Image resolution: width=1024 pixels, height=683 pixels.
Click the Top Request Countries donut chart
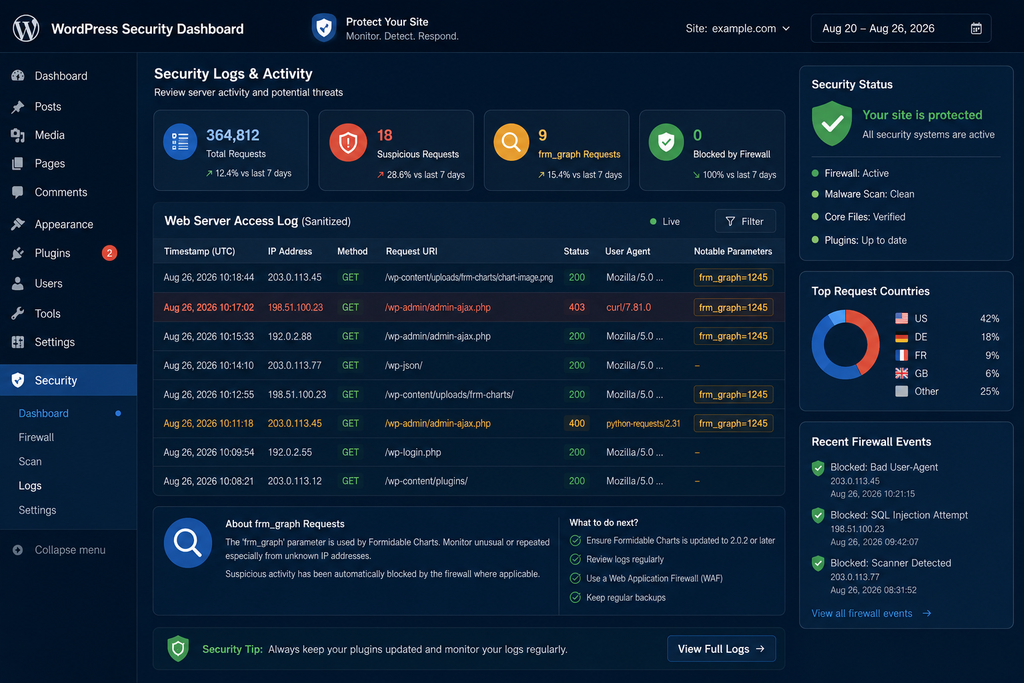click(x=845, y=344)
